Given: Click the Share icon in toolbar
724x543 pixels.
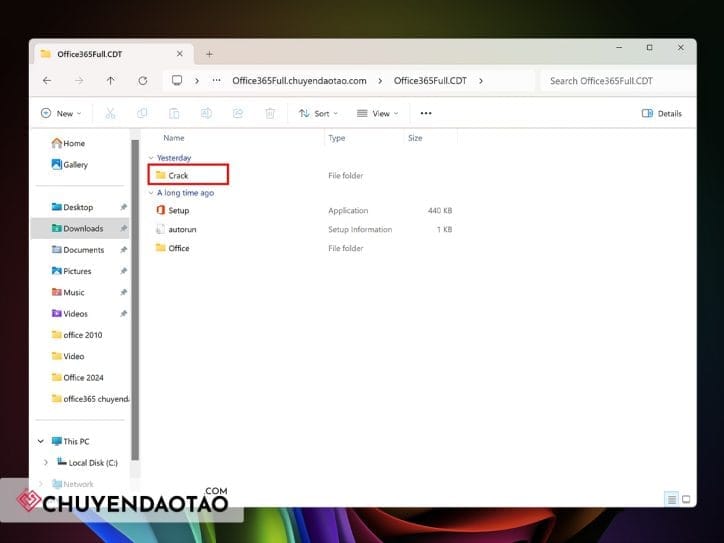Looking at the screenshot, I should (x=238, y=113).
